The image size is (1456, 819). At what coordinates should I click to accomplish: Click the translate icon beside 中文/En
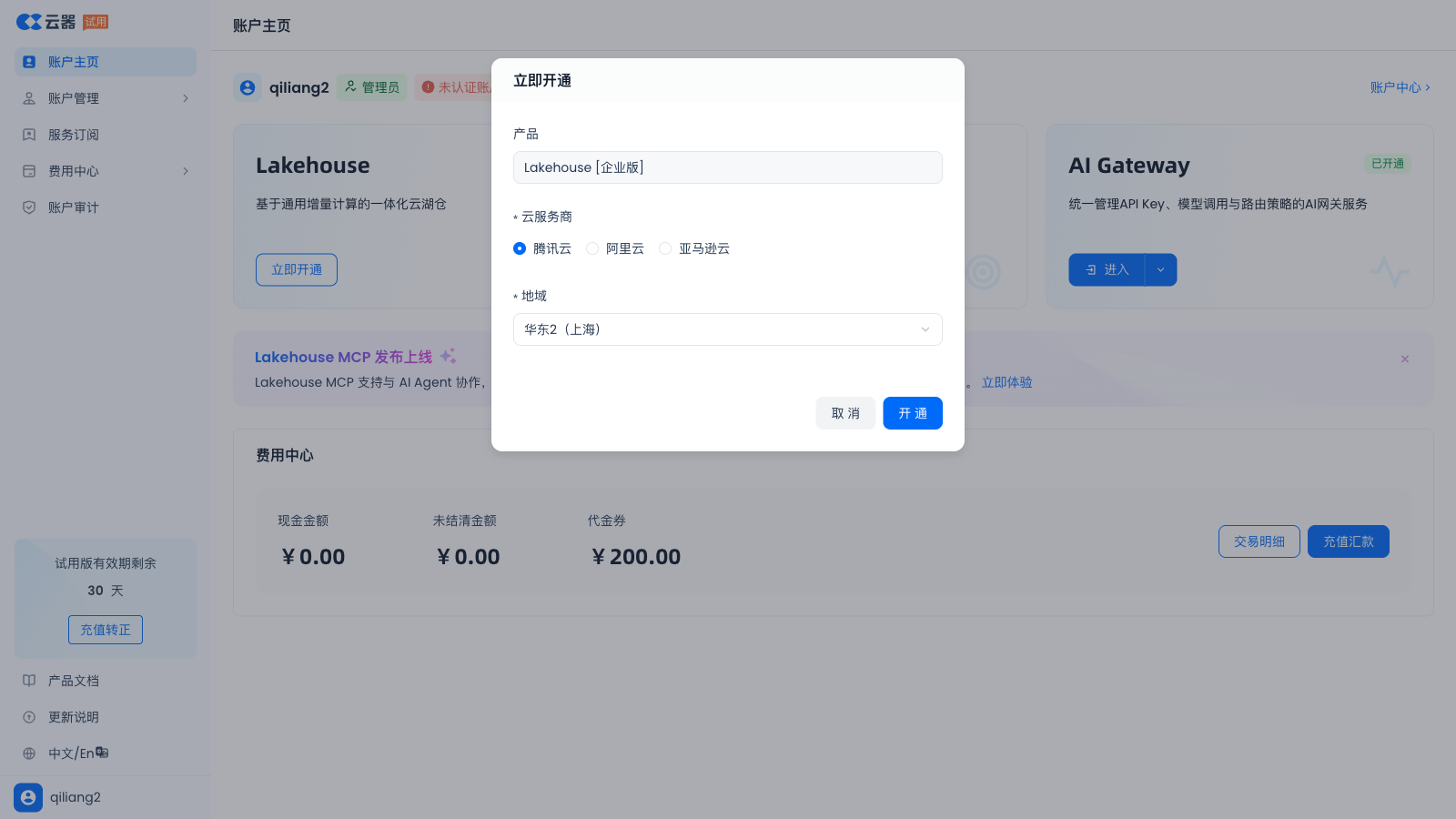pyautogui.click(x=102, y=753)
